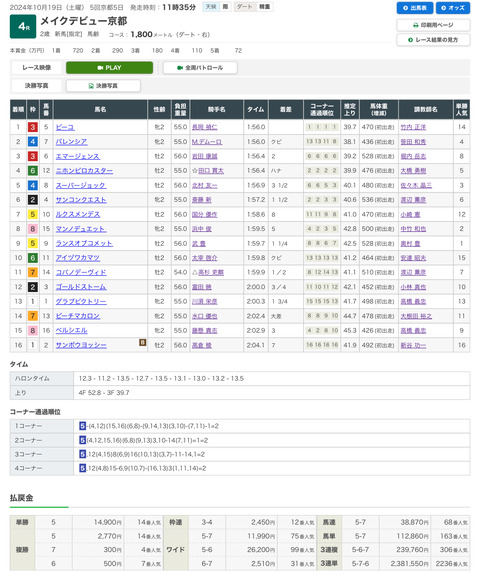Viewport: 480px width, 575px height.
Task: Open horse link コパノデーヴィド
Action: (x=81, y=272)
